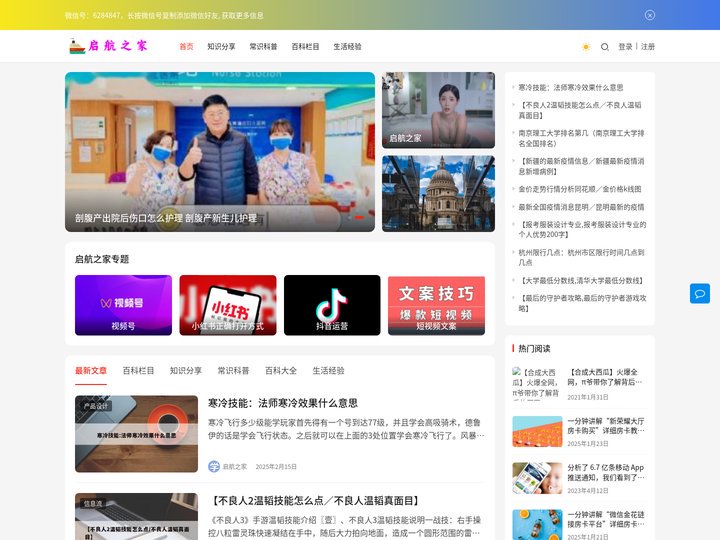
Task: Open the cathedral dome thumbnail
Action: coord(438,193)
